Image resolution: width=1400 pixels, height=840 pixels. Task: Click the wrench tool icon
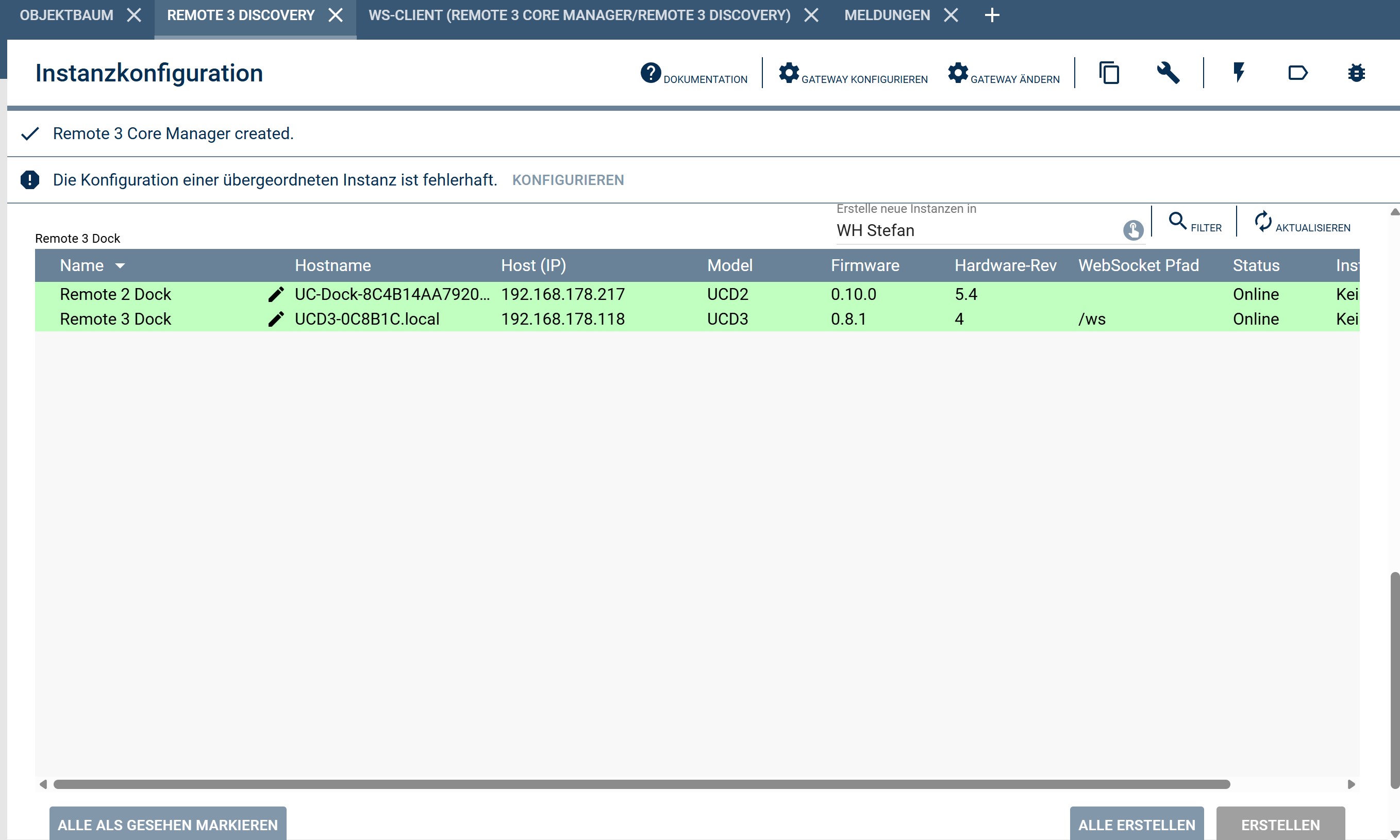(1168, 73)
